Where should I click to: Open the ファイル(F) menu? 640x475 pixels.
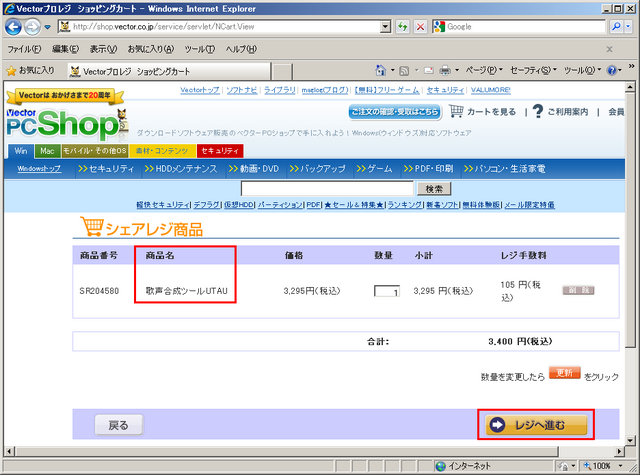pyautogui.click(x=24, y=49)
